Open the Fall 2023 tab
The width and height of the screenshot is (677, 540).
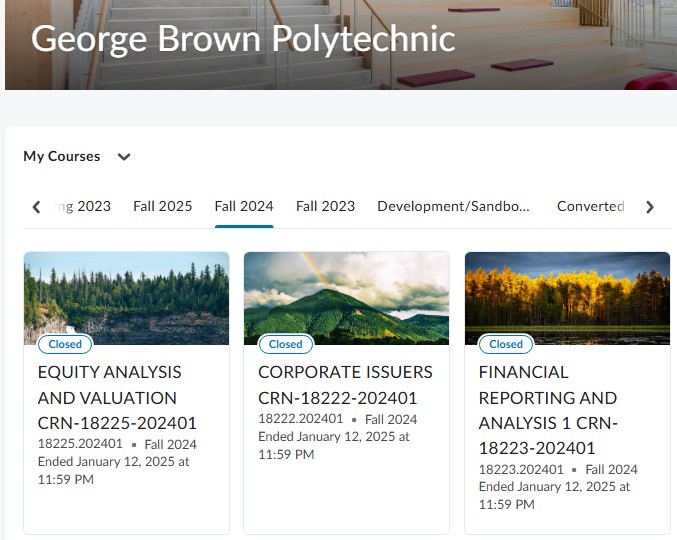325,206
